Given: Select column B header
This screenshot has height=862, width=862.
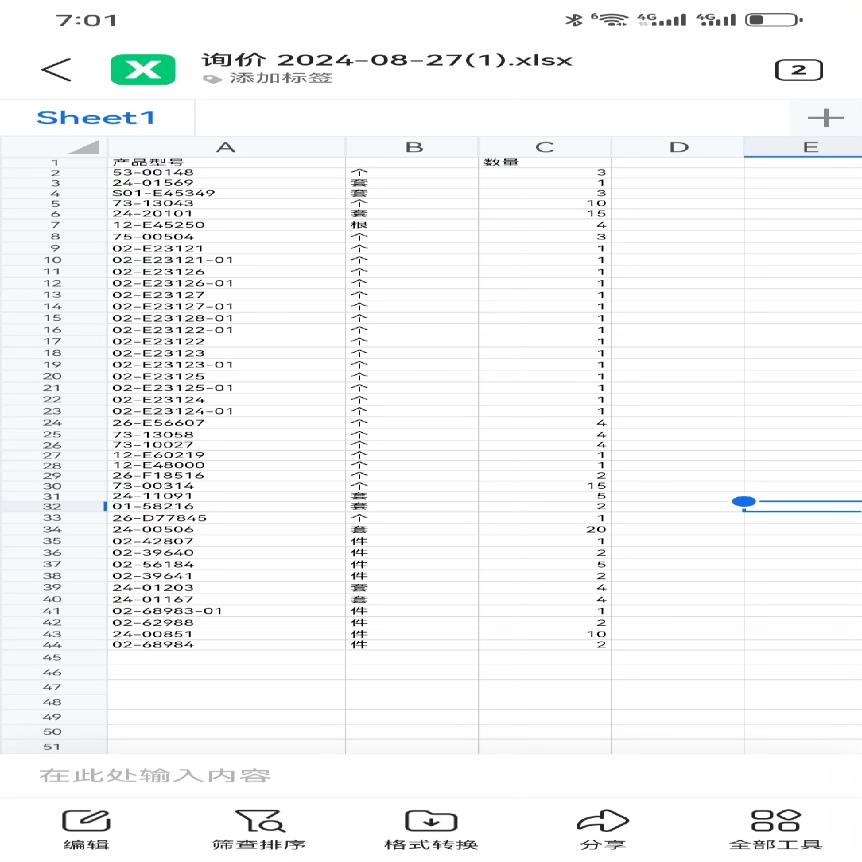Looking at the screenshot, I should click(x=412, y=147).
